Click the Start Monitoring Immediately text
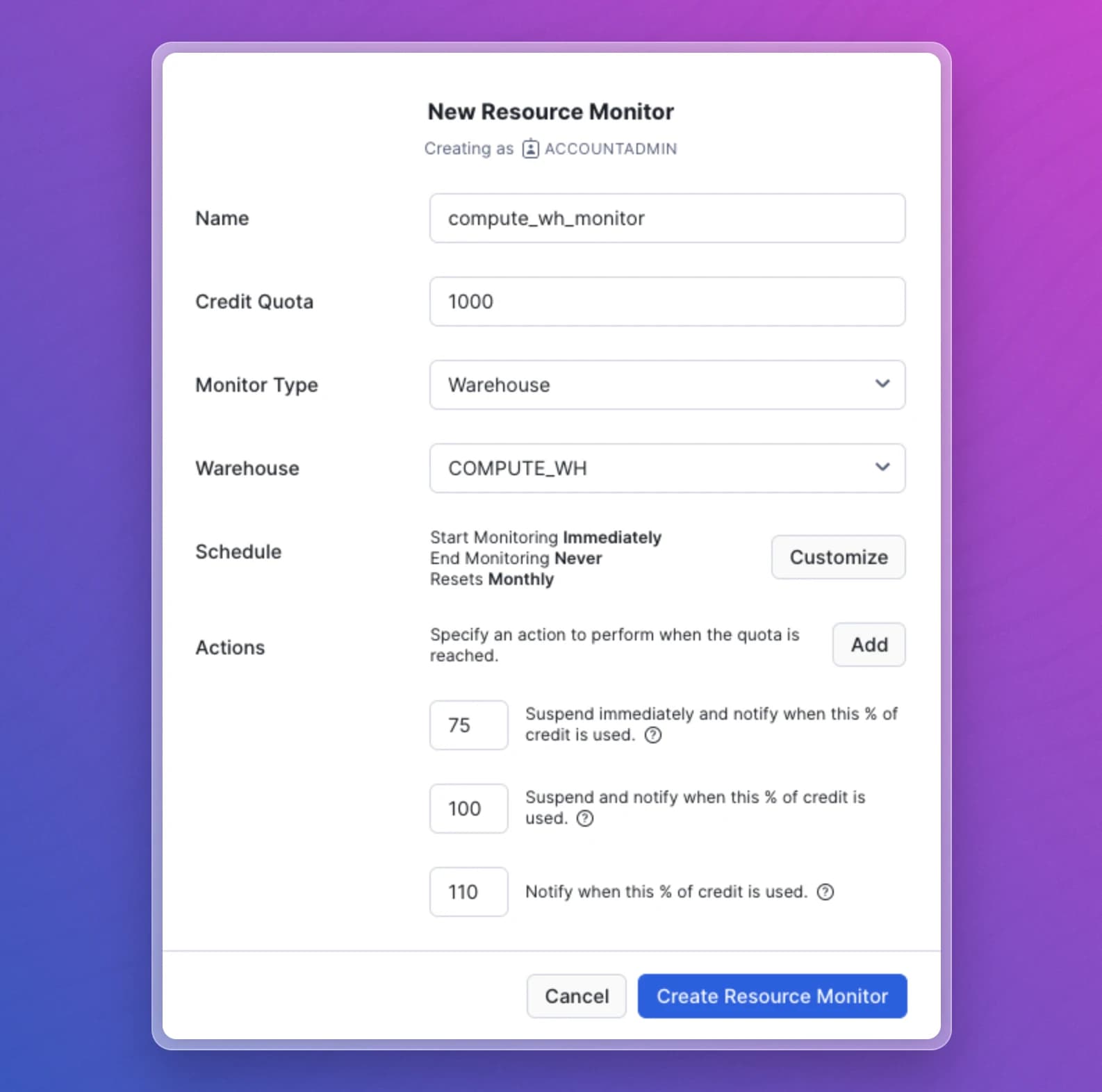This screenshot has width=1102, height=1092. point(545,538)
